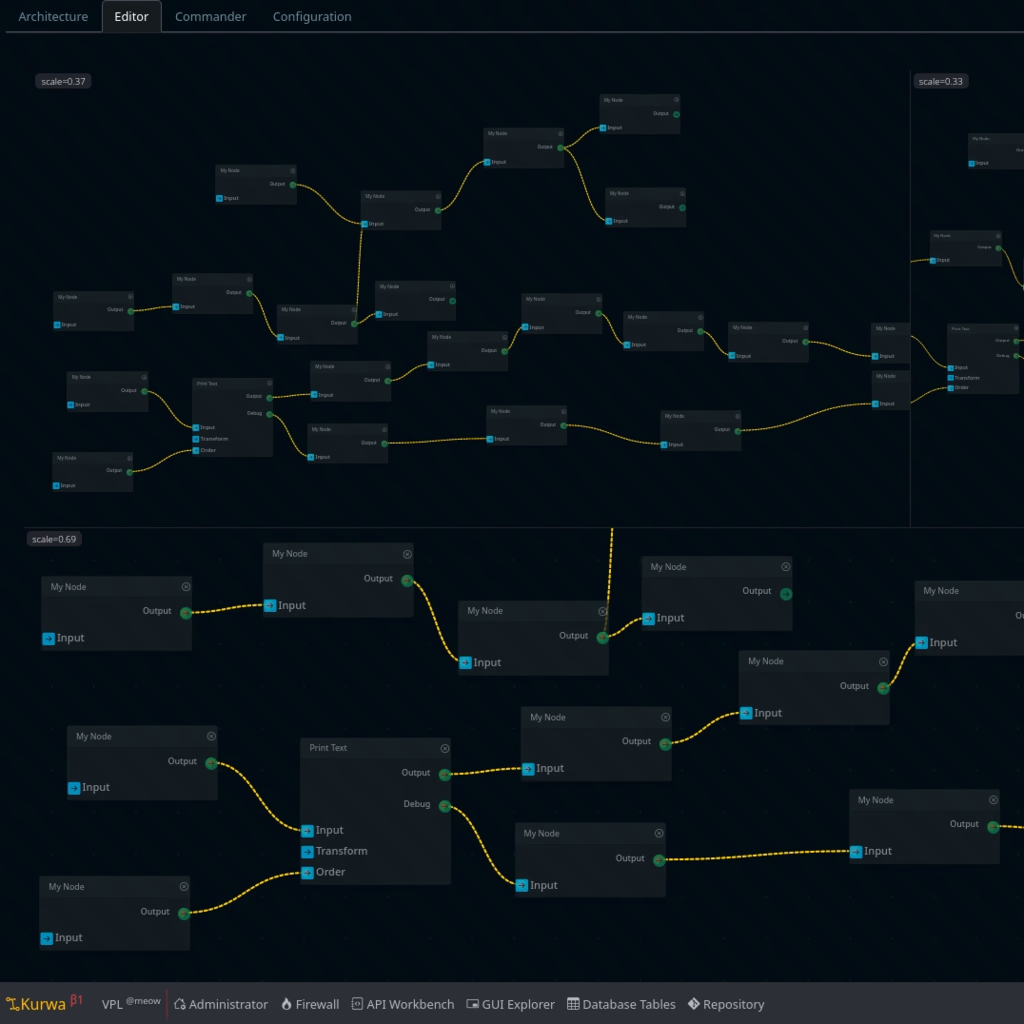The image size is (1024, 1024).
Task: Open the Configuration tab
Action: pyautogui.click(x=312, y=17)
